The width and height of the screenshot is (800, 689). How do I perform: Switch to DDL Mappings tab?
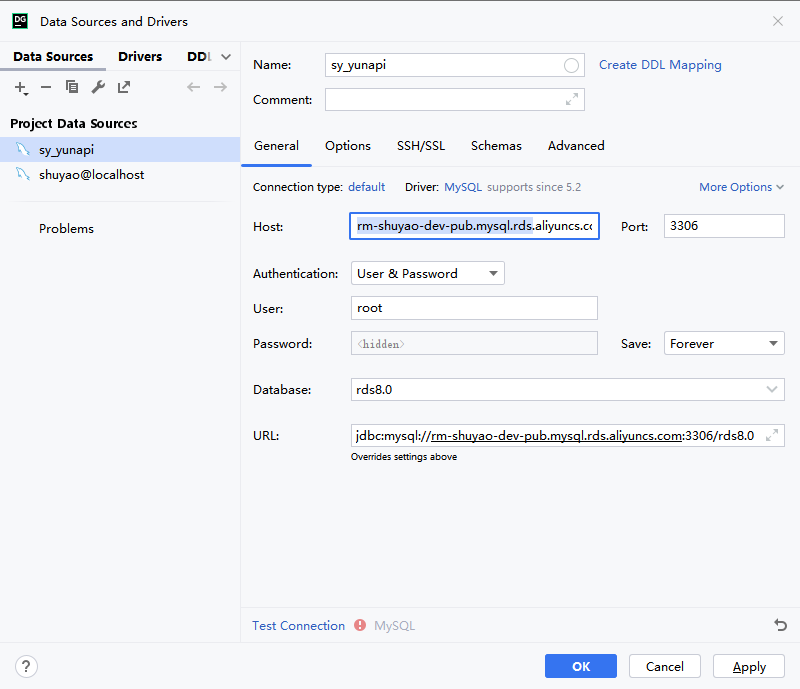click(x=199, y=57)
